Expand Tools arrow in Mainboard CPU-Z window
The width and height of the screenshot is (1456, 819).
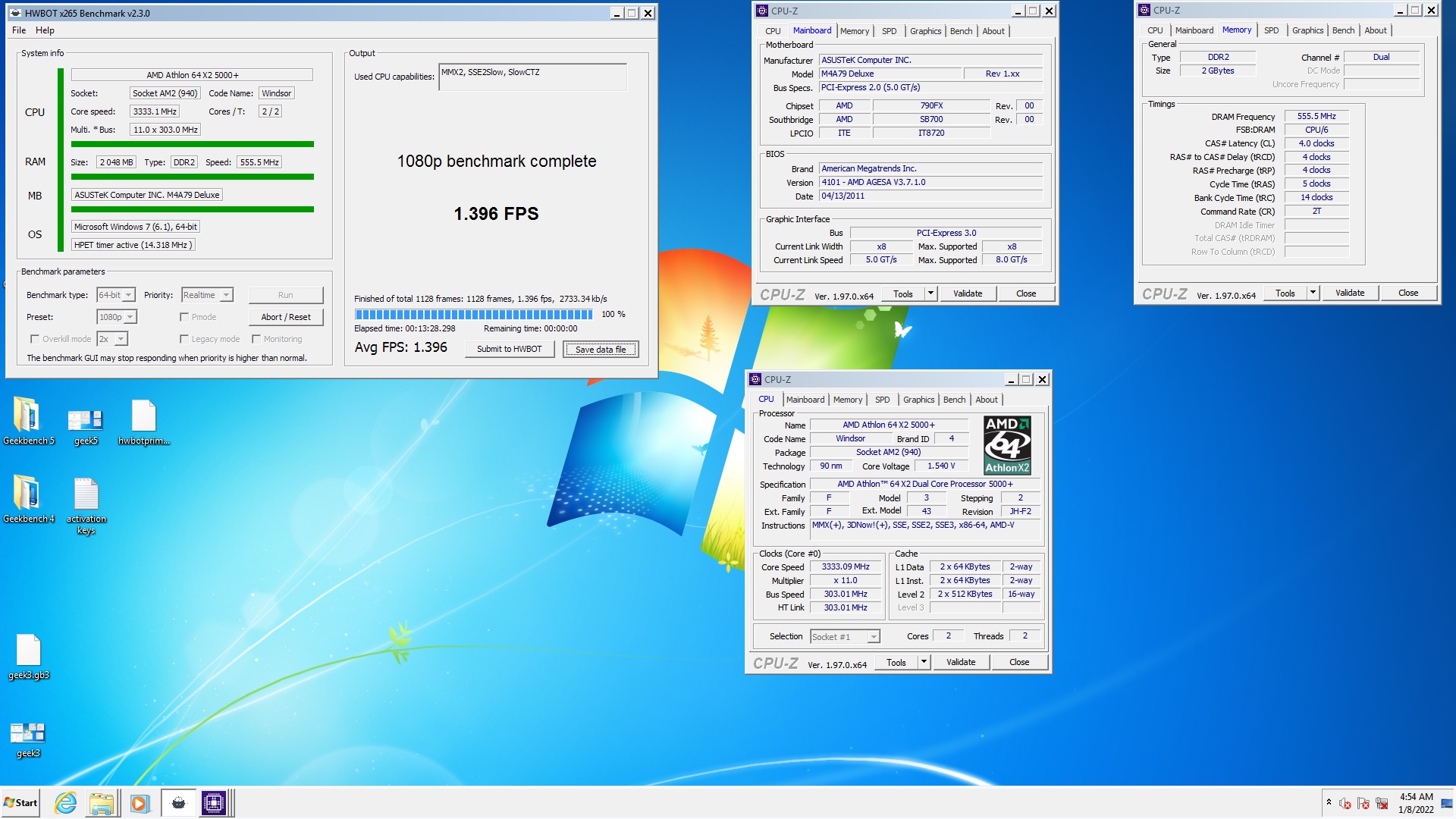(930, 293)
